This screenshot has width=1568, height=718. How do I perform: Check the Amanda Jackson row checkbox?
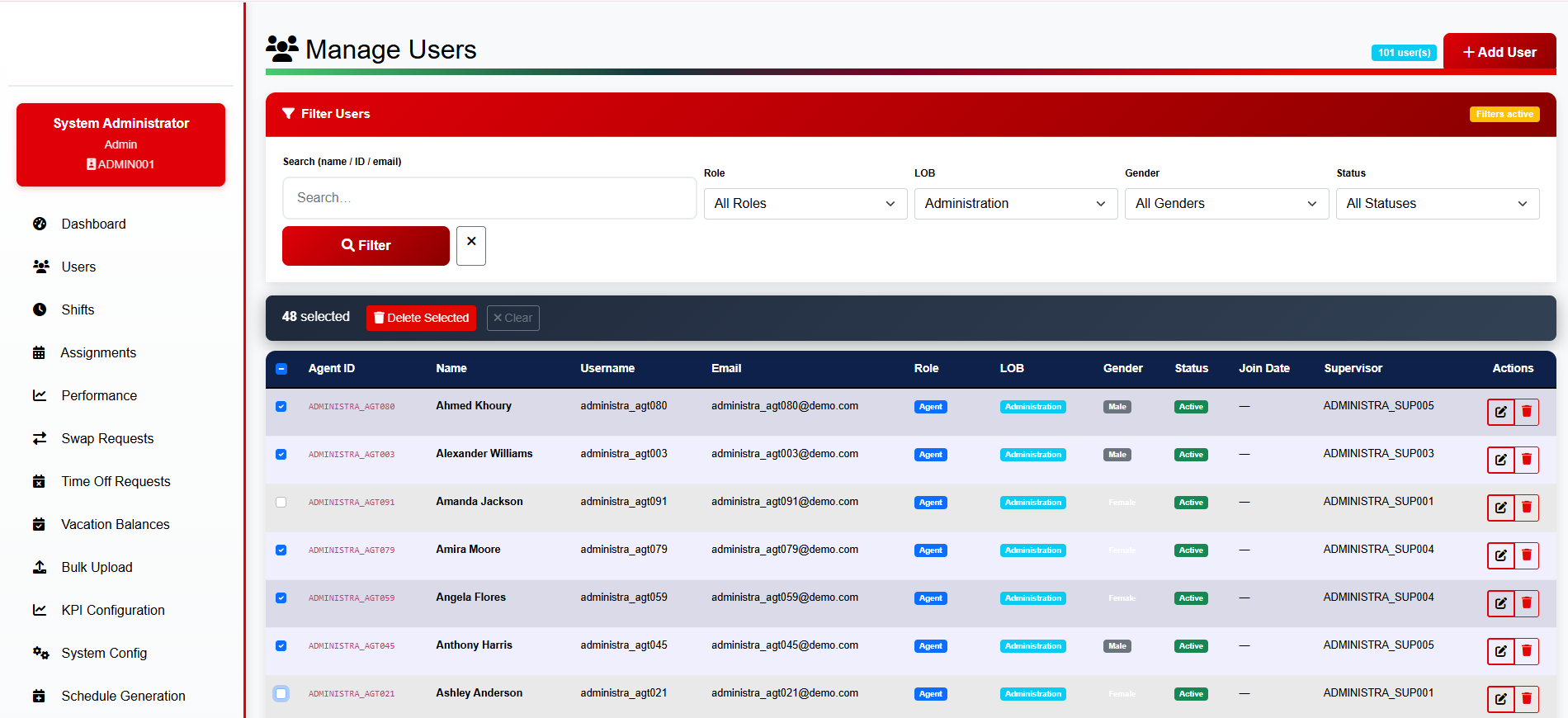pyautogui.click(x=281, y=502)
